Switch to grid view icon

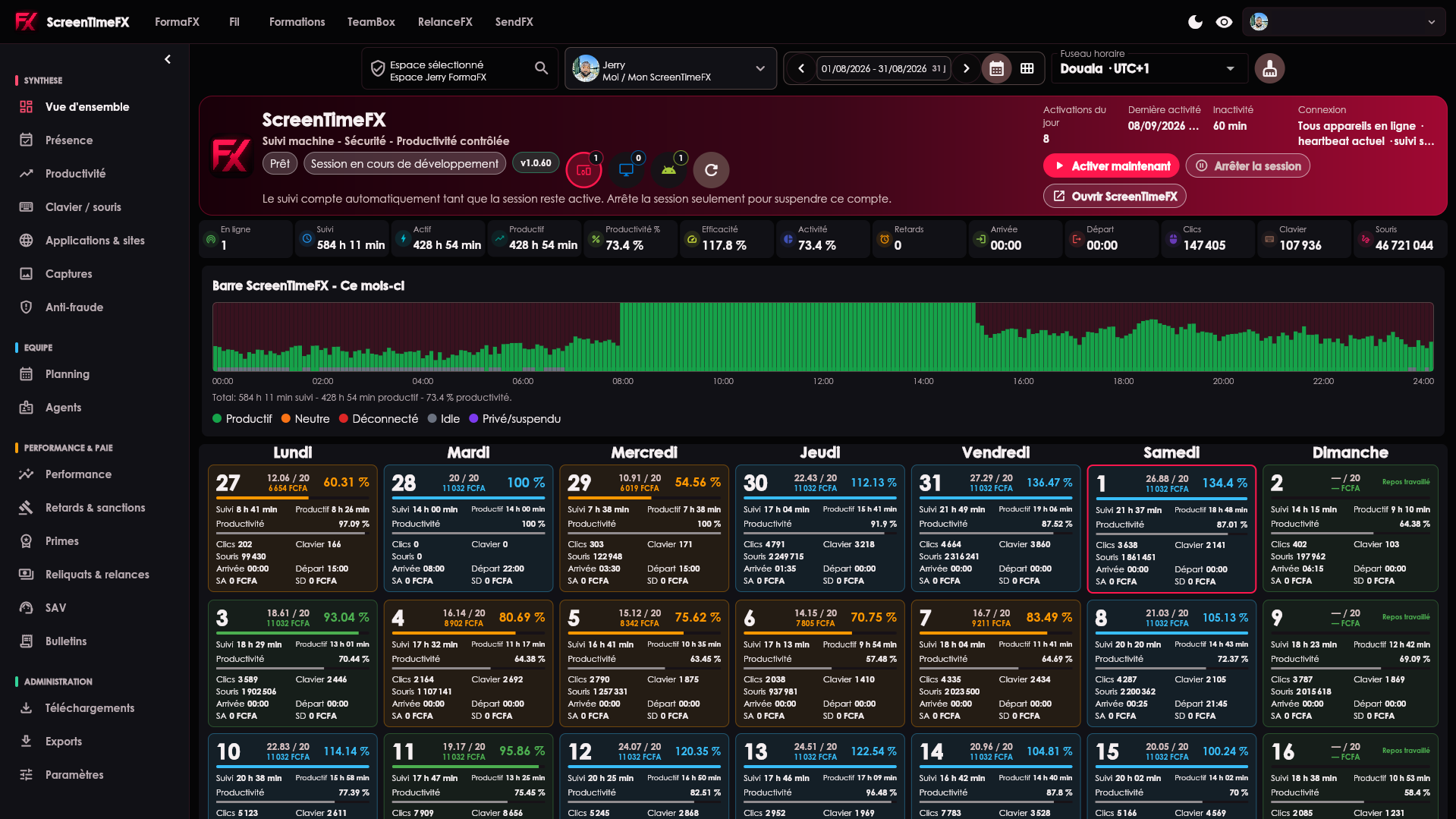[1027, 68]
